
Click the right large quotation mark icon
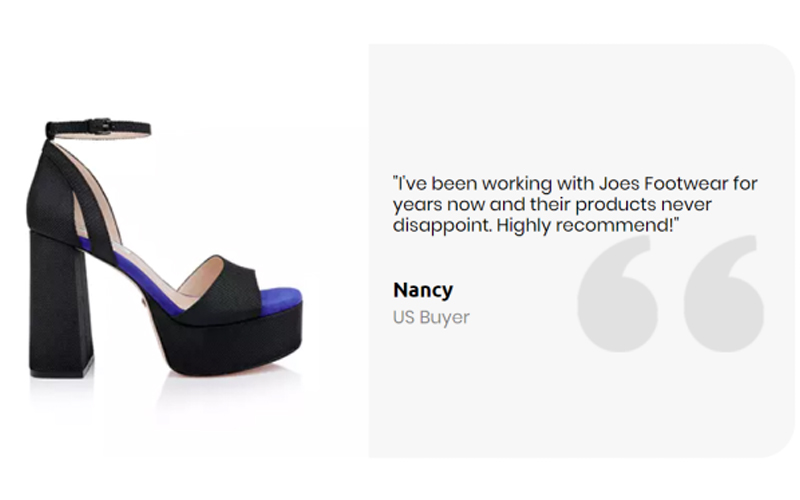(x=723, y=293)
